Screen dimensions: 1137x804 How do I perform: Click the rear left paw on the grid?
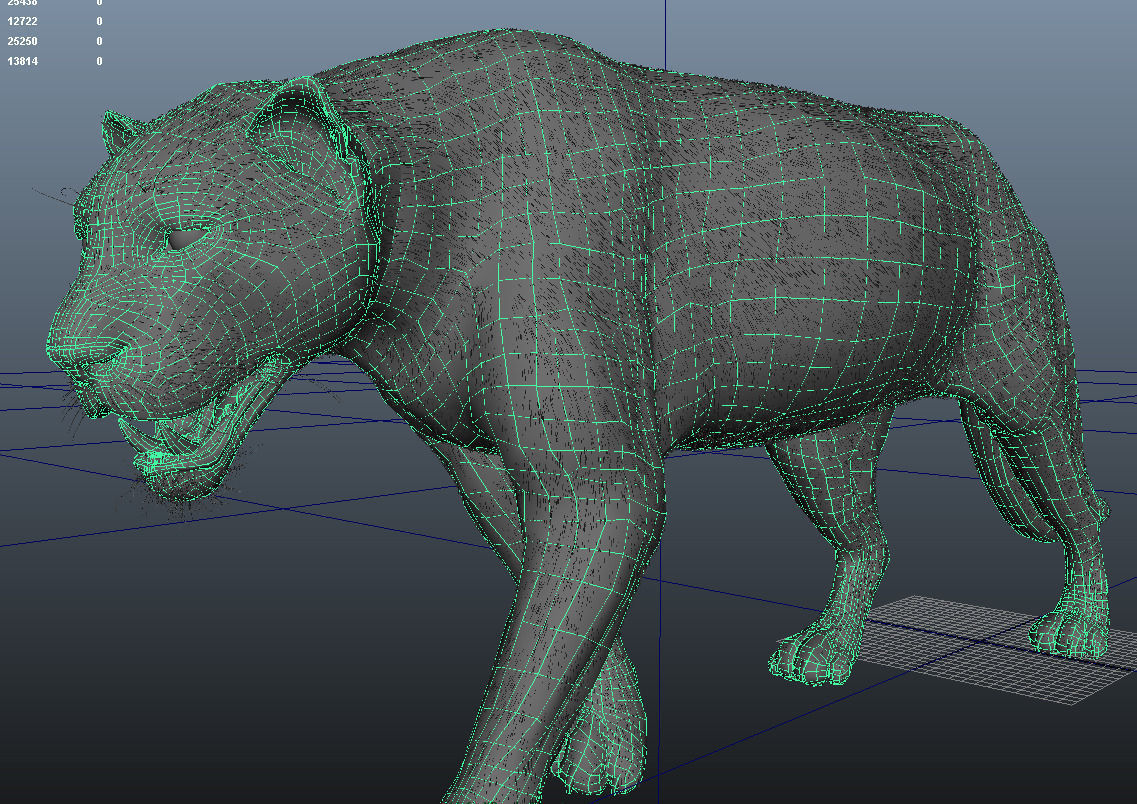pyautogui.click(x=816, y=655)
